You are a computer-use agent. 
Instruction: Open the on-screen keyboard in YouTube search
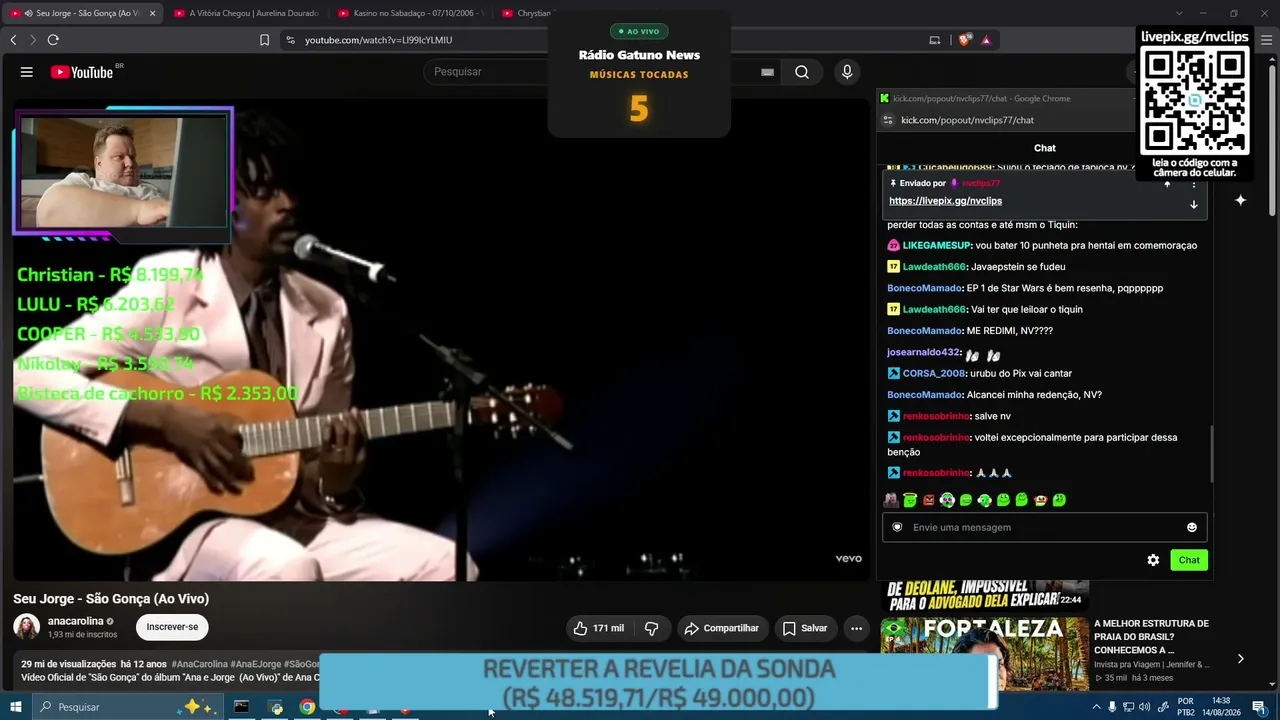tap(767, 72)
